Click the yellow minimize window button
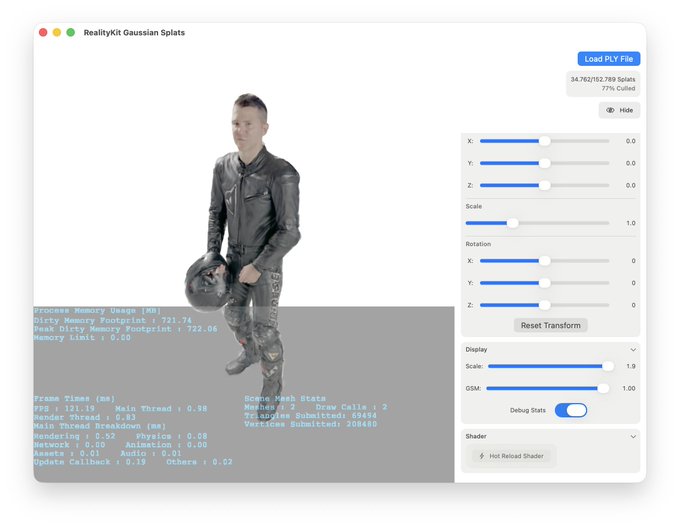The width and height of the screenshot is (680, 527). coord(57,33)
